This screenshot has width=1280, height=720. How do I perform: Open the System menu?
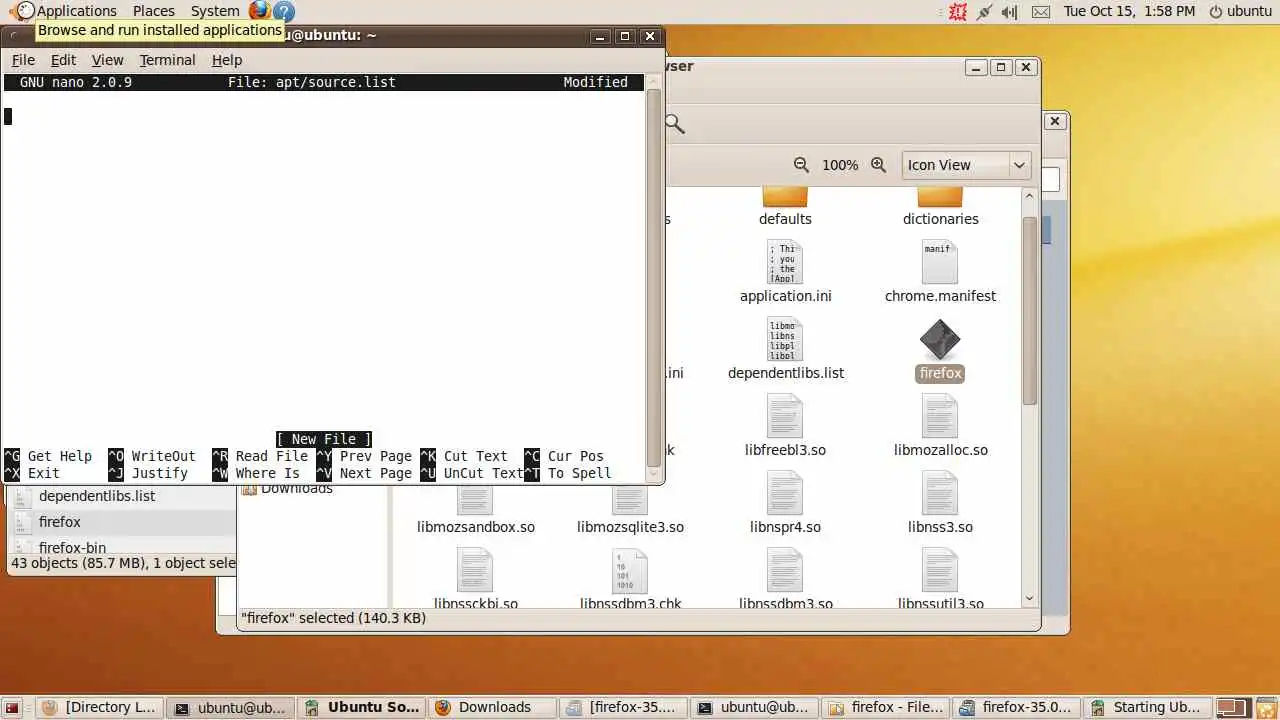tap(215, 11)
